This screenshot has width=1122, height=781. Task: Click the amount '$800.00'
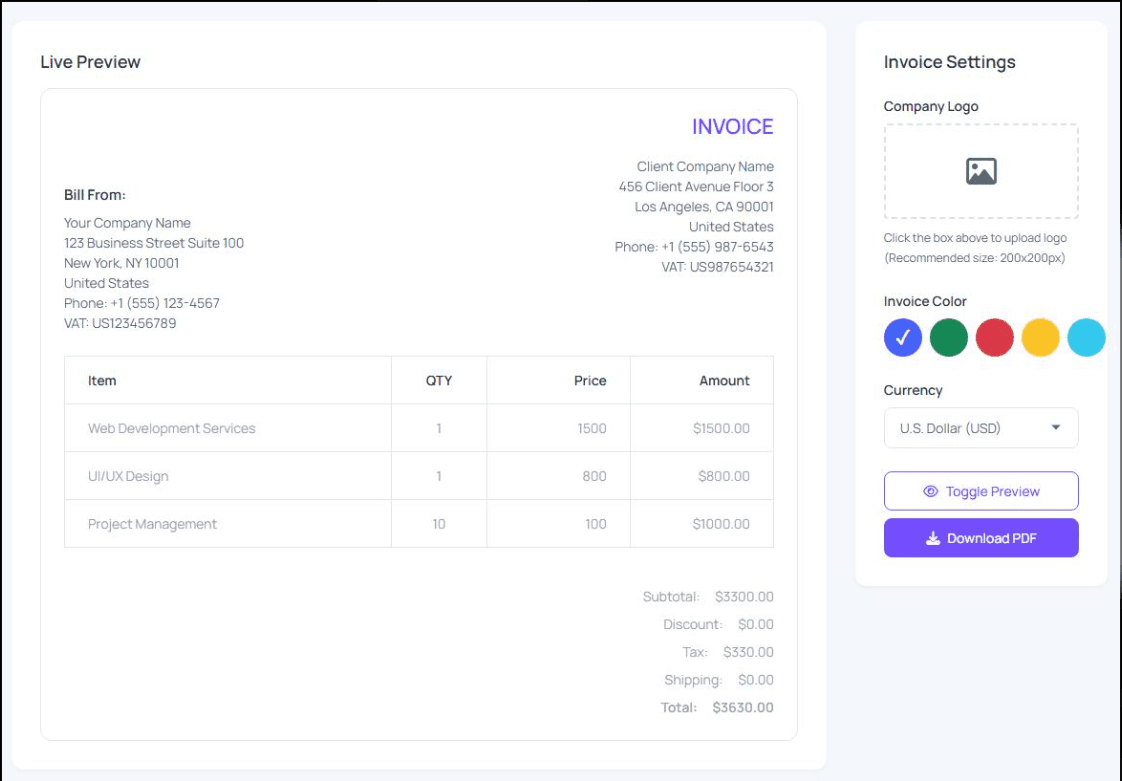724,476
